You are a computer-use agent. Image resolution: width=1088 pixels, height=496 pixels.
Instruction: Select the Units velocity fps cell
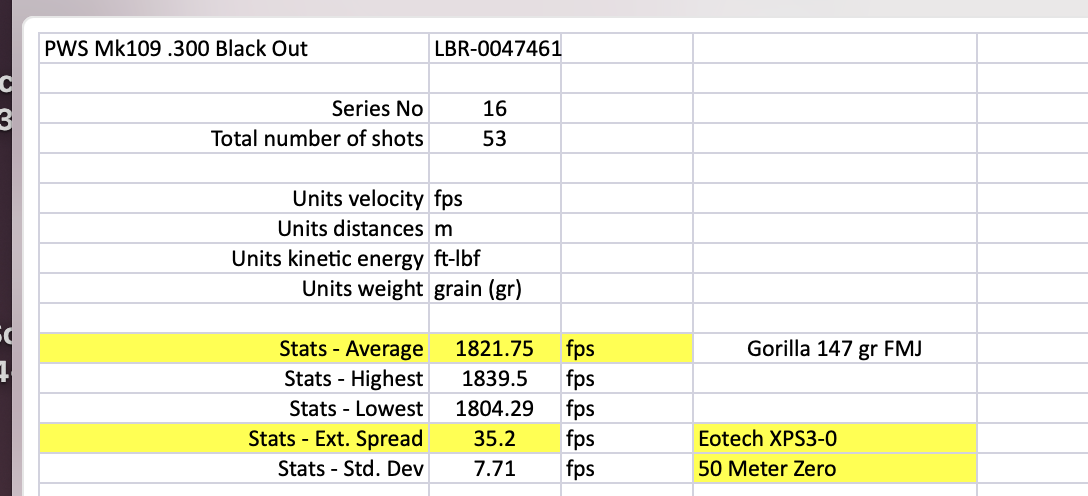495,198
